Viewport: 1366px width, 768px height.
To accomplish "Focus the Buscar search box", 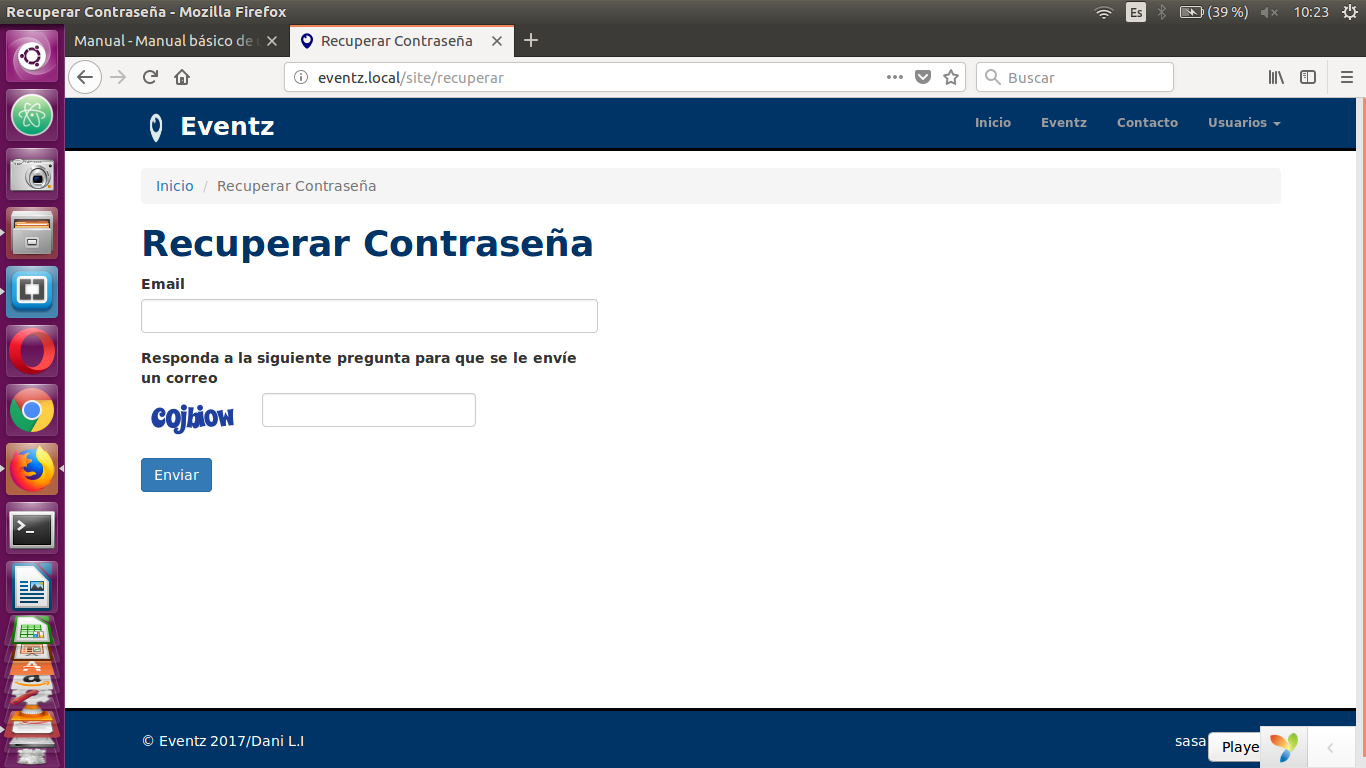I will (1075, 77).
